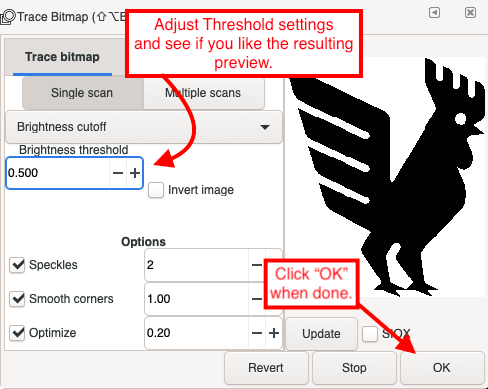488x389 pixels.
Task: Decrease Speckles value with minus button
Action: [x=257, y=265]
